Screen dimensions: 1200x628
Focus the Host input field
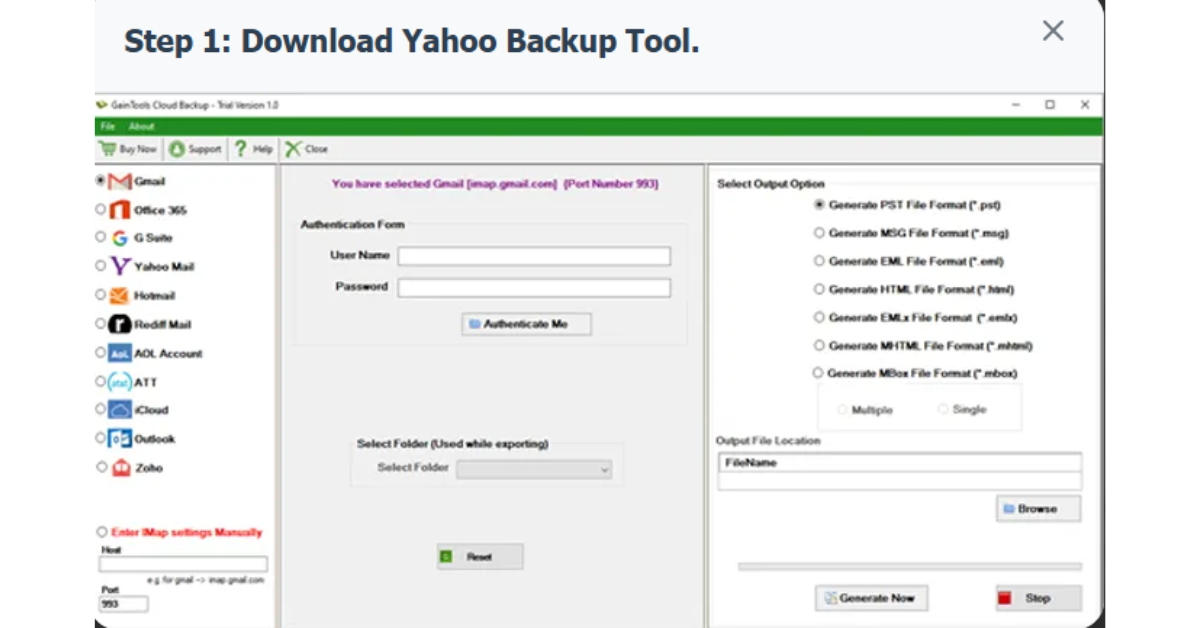184,564
